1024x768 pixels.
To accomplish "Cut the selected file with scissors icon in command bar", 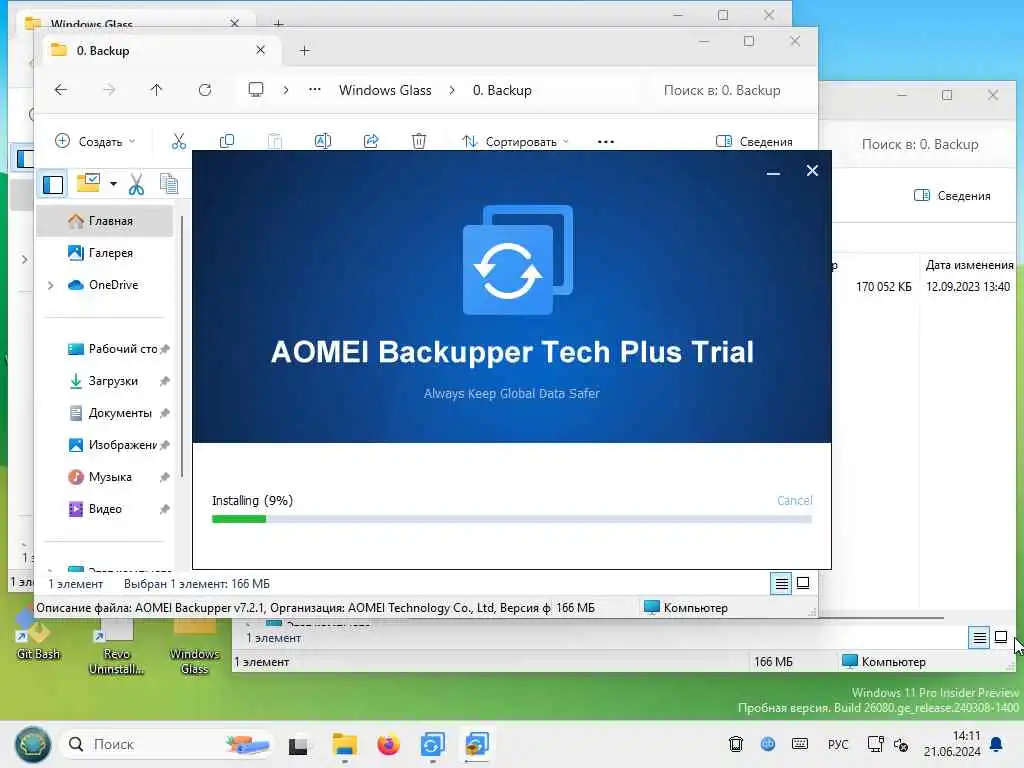I will coord(178,141).
